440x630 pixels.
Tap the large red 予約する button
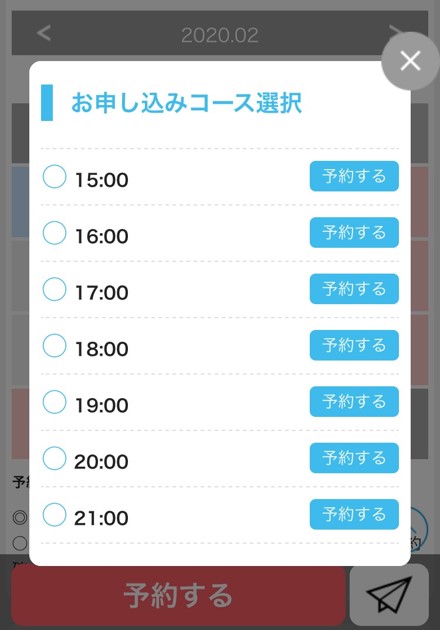178,595
